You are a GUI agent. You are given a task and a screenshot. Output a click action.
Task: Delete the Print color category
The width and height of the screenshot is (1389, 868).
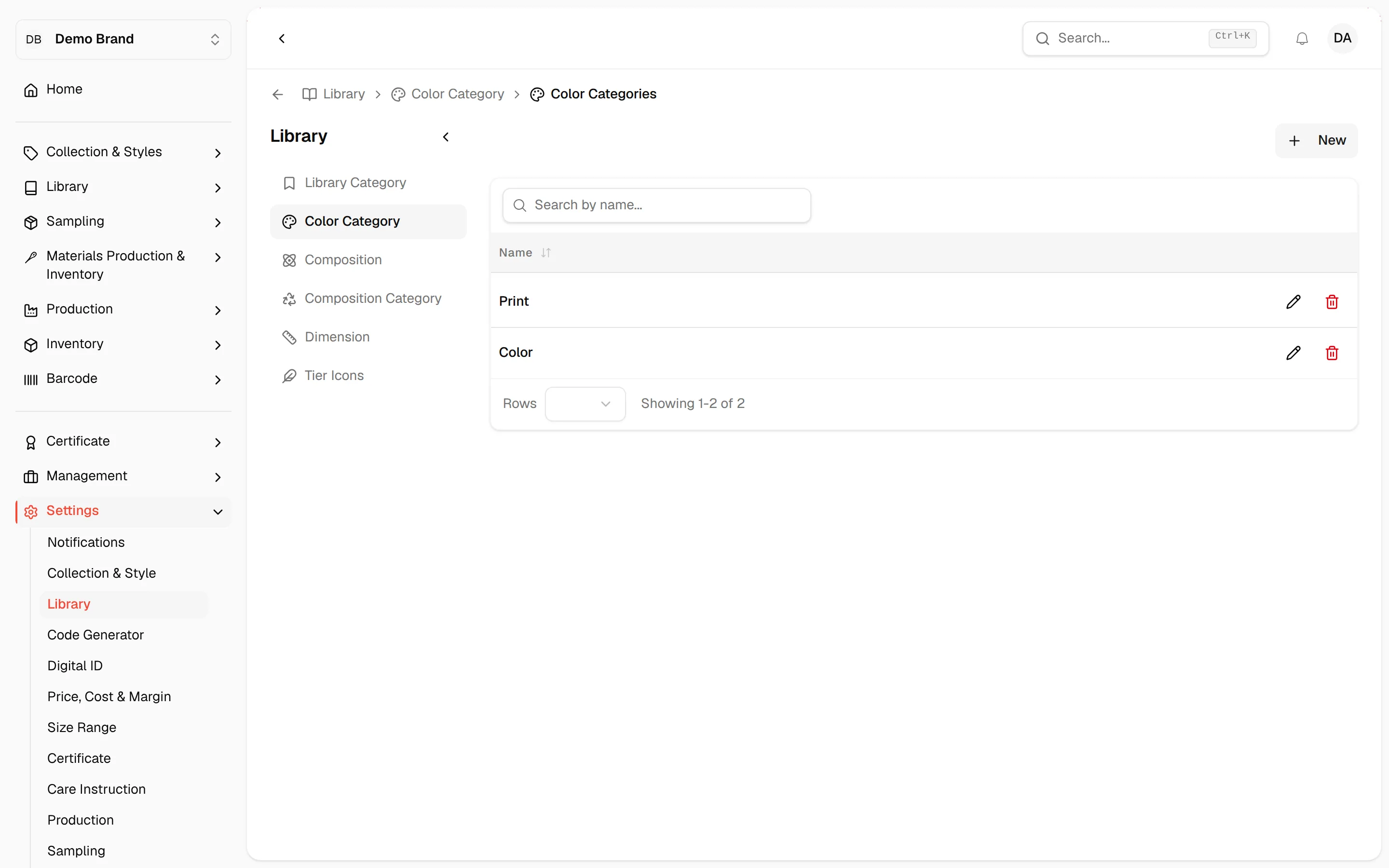1332,301
